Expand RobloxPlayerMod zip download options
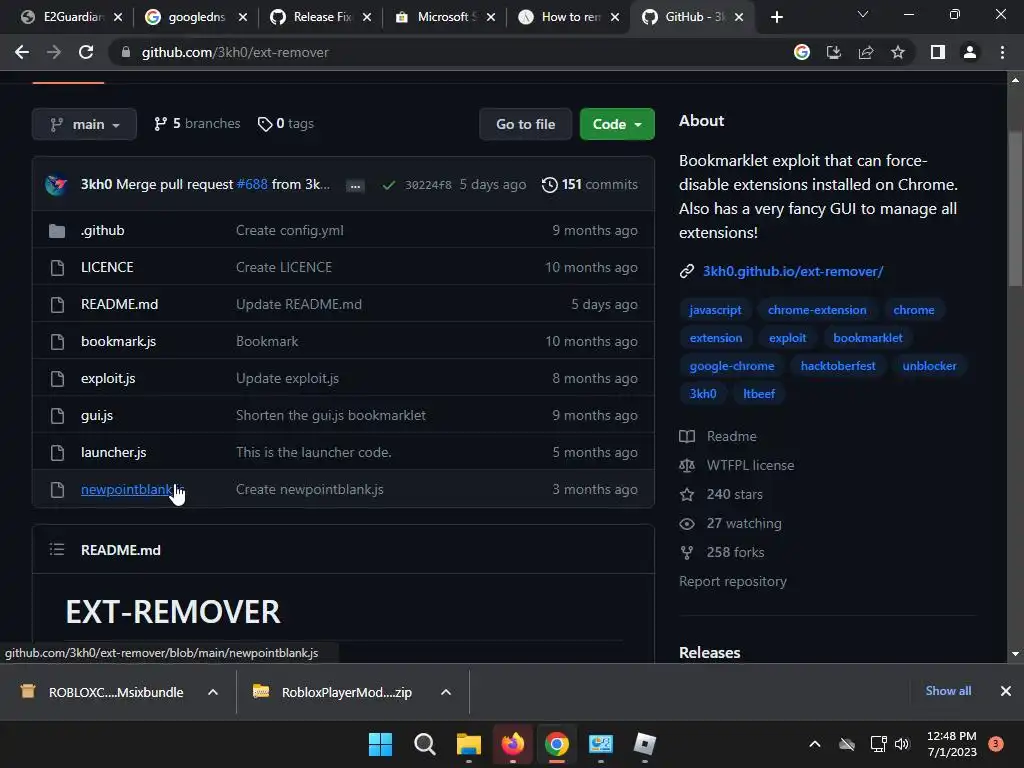Image resolution: width=1024 pixels, height=768 pixels. pyautogui.click(x=446, y=692)
